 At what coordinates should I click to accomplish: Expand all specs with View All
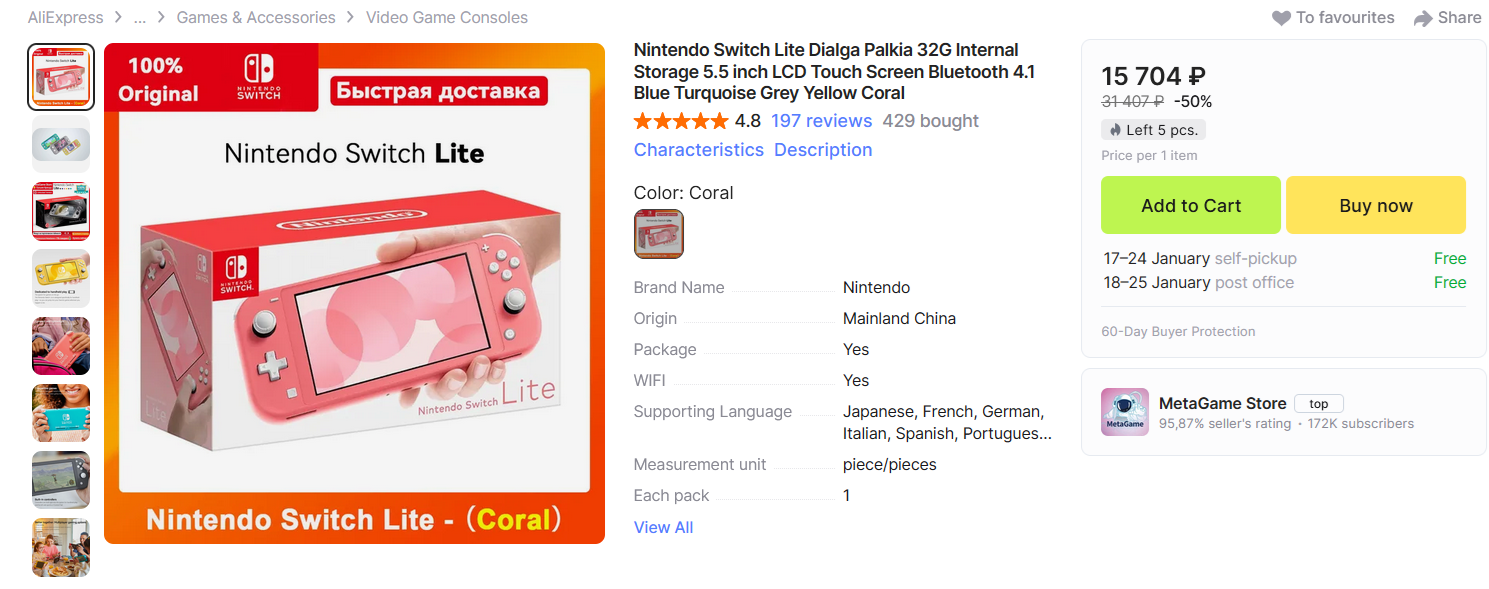663,527
